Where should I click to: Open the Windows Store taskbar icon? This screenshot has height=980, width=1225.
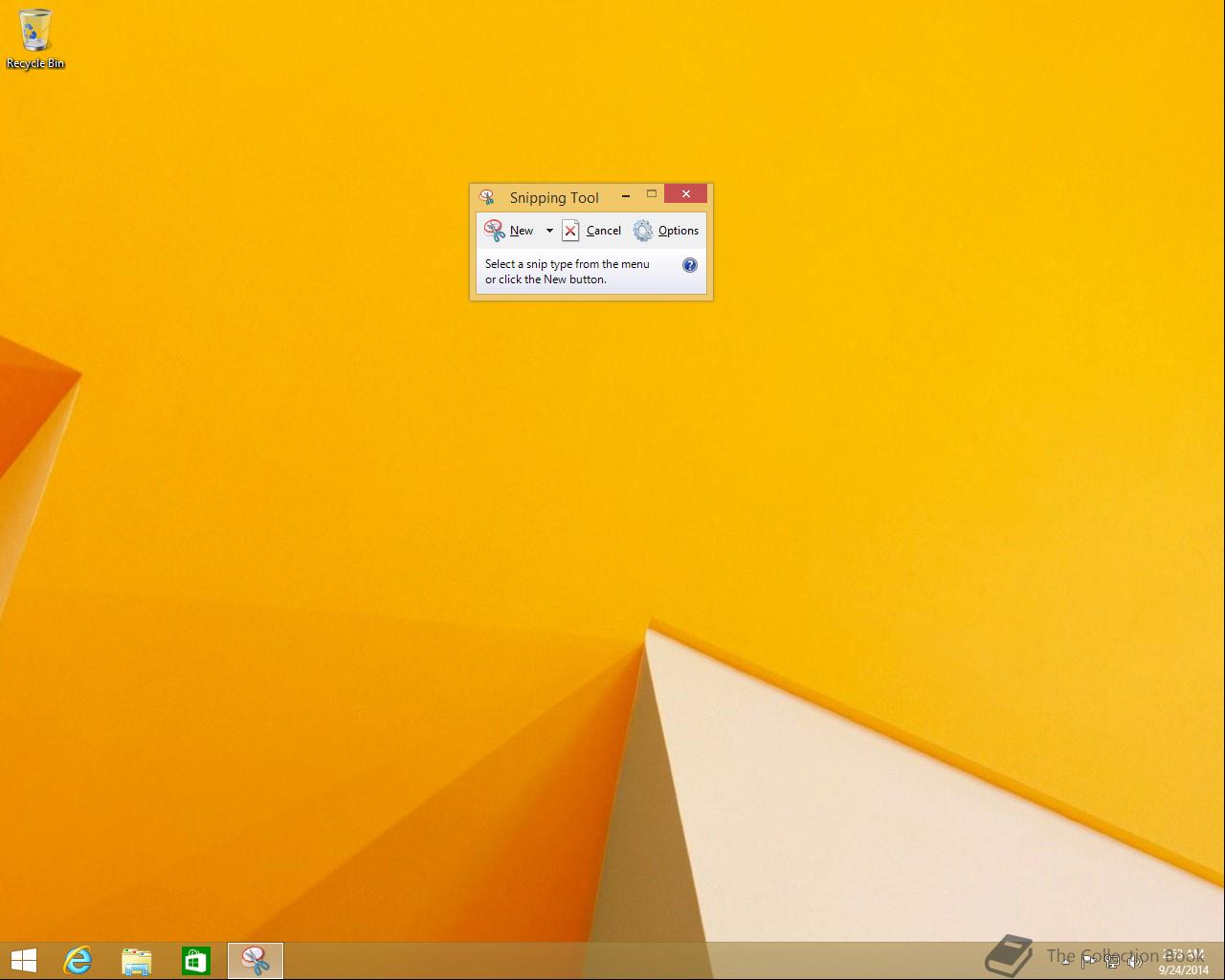[195, 961]
